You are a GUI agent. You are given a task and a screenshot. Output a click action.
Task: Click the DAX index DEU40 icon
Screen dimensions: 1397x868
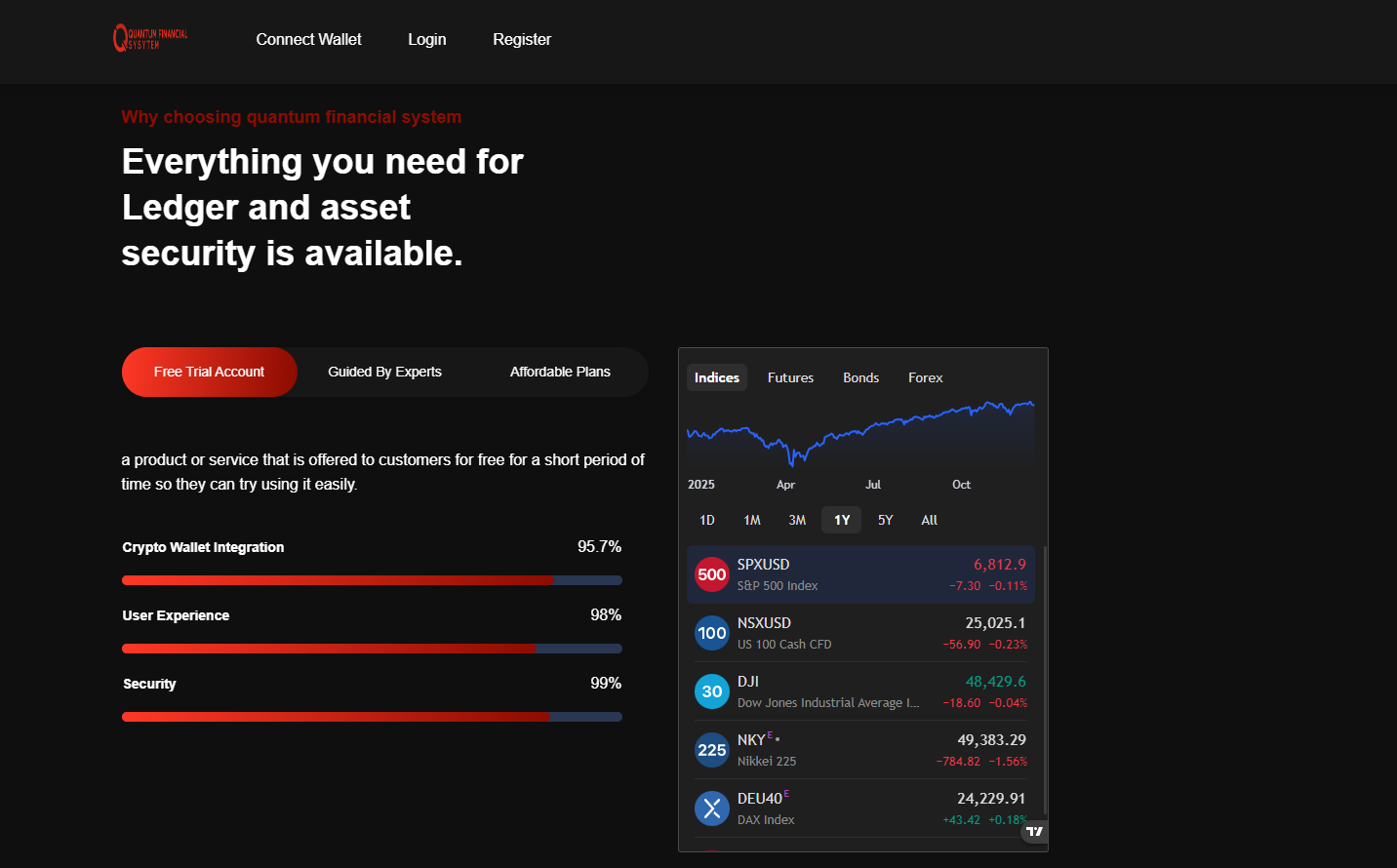pos(712,809)
